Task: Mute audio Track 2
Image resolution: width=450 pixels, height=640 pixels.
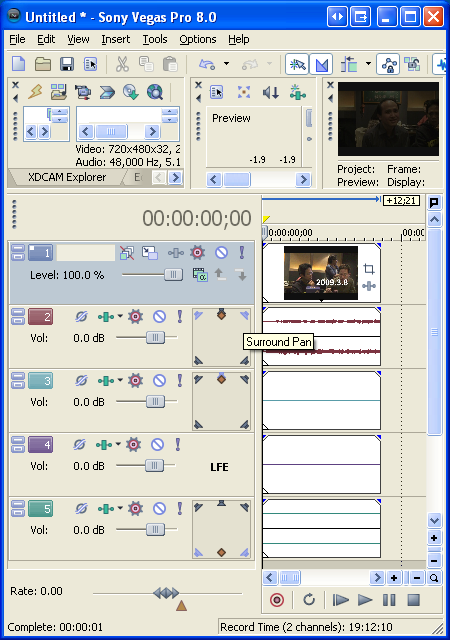Action: [x=159, y=316]
